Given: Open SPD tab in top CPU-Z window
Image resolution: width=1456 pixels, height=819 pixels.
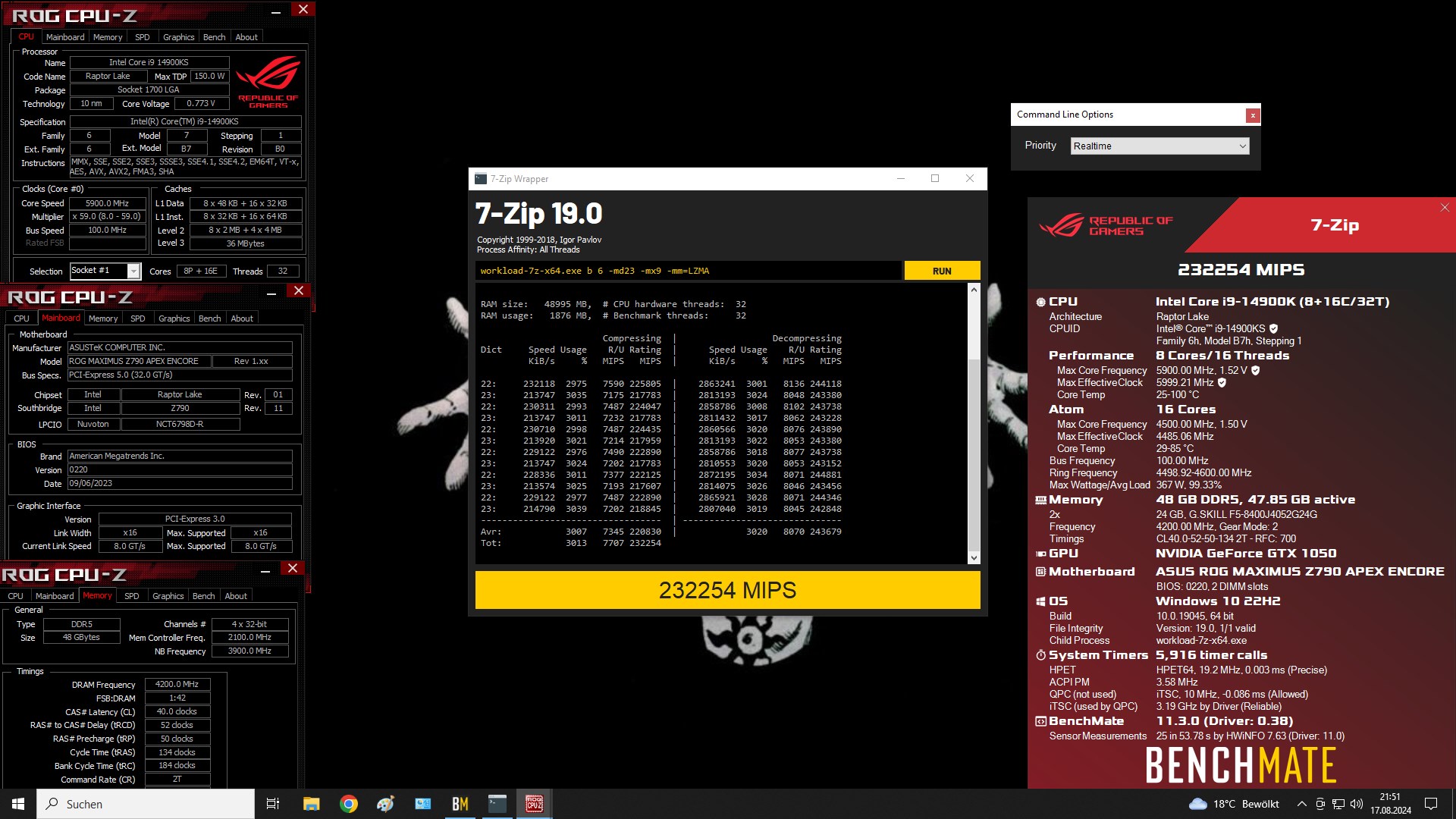Looking at the screenshot, I should 143,37.
